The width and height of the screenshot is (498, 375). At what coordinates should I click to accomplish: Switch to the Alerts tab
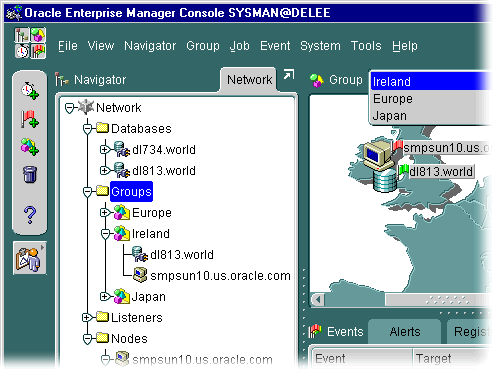[405, 332]
